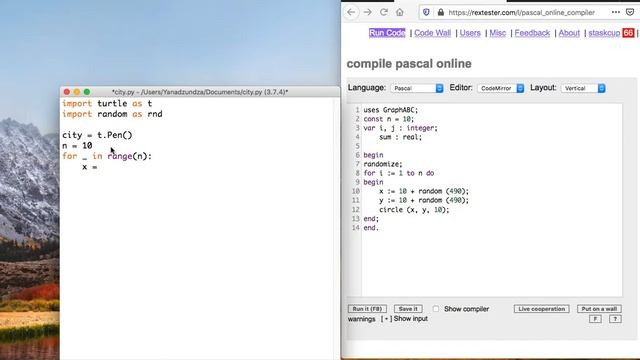The width and height of the screenshot is (640, 360).
Task: Toggle Show compiler warnings checkbox
Action: click(436, 309)
